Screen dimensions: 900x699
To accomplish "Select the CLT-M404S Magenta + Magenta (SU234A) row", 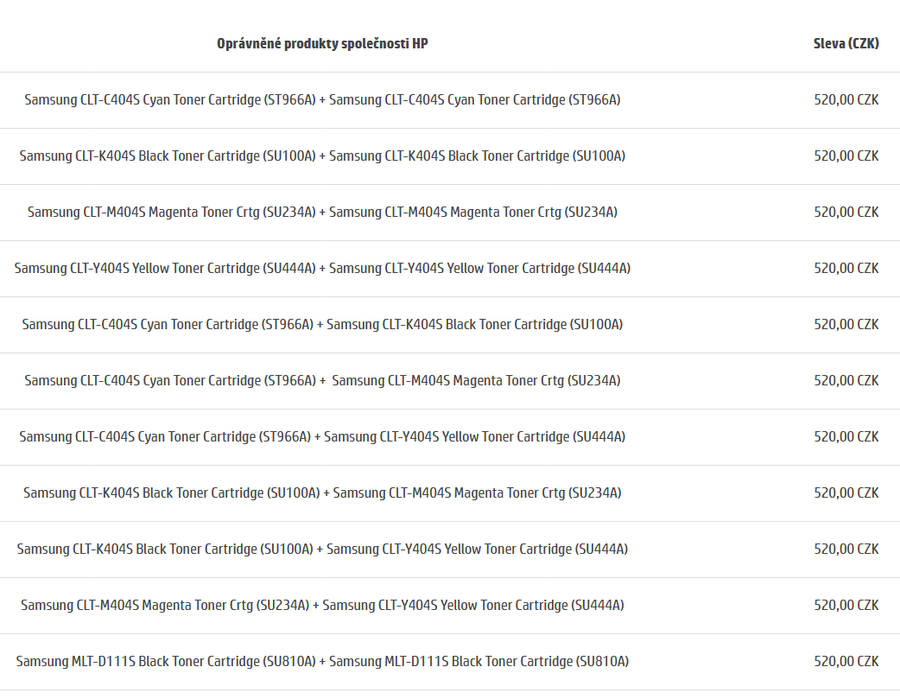I will pos(450,213).
